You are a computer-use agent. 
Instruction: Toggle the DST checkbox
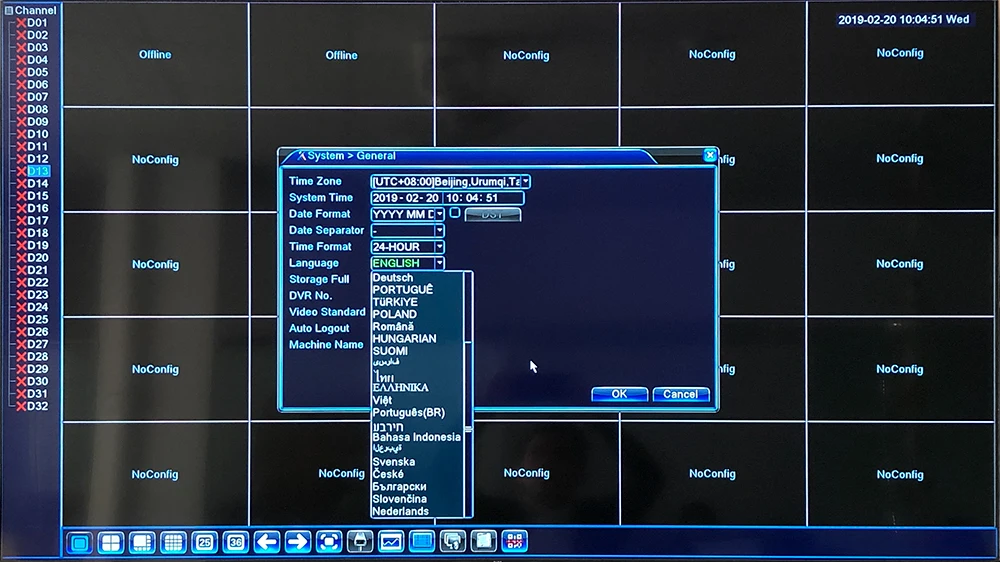click(x=455, y=212)
